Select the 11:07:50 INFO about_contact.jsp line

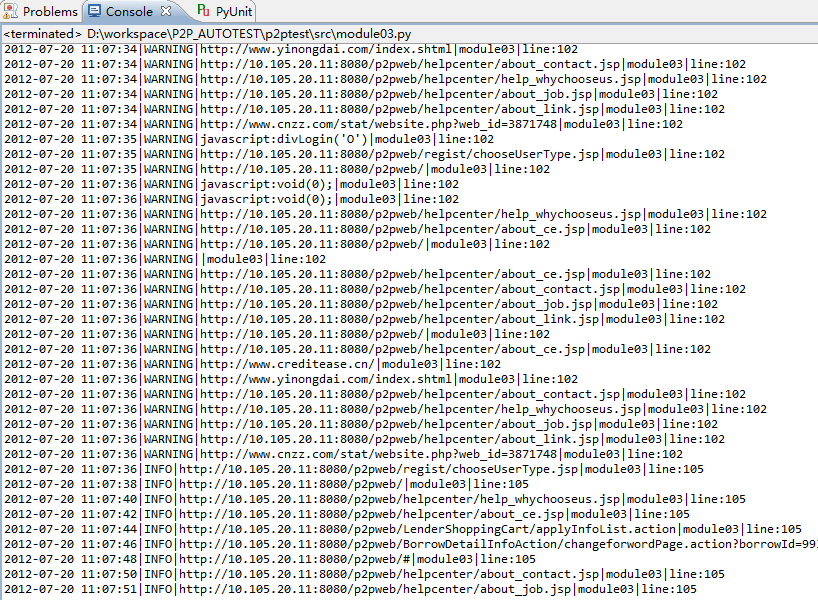(x=365, y=574)
